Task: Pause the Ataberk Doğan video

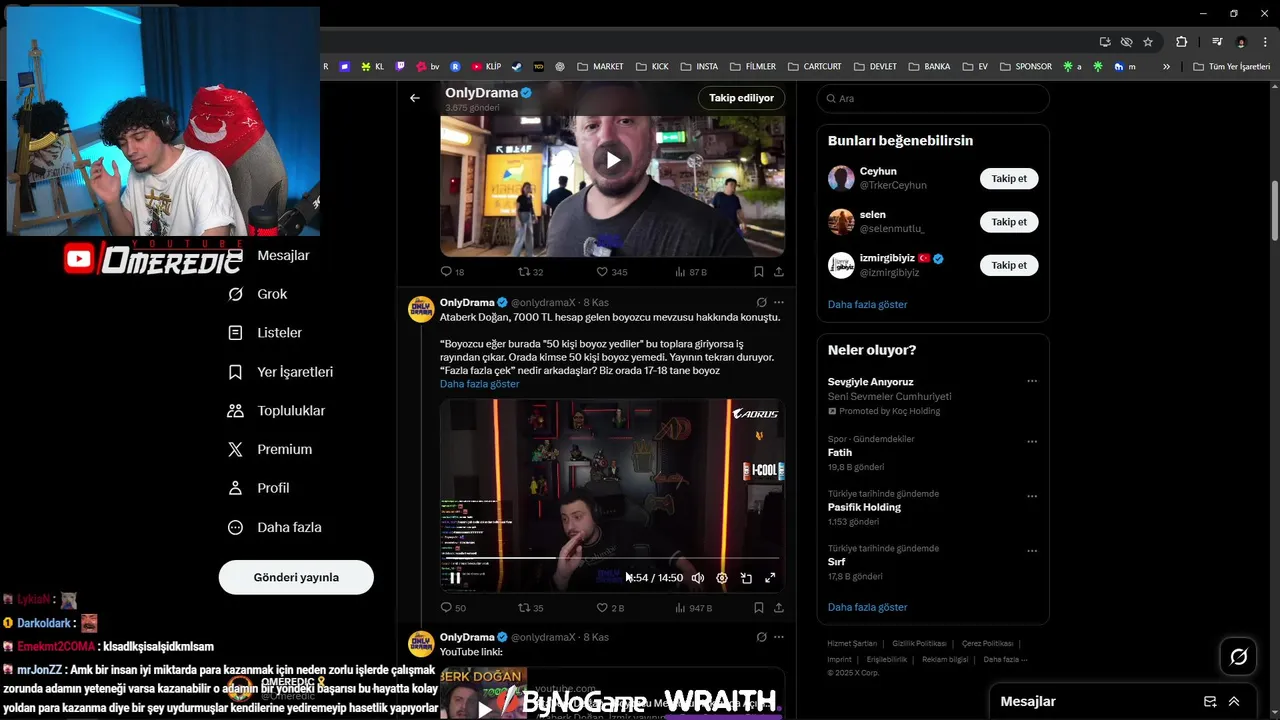Action: pyautogui.click(x=455, y=578)
